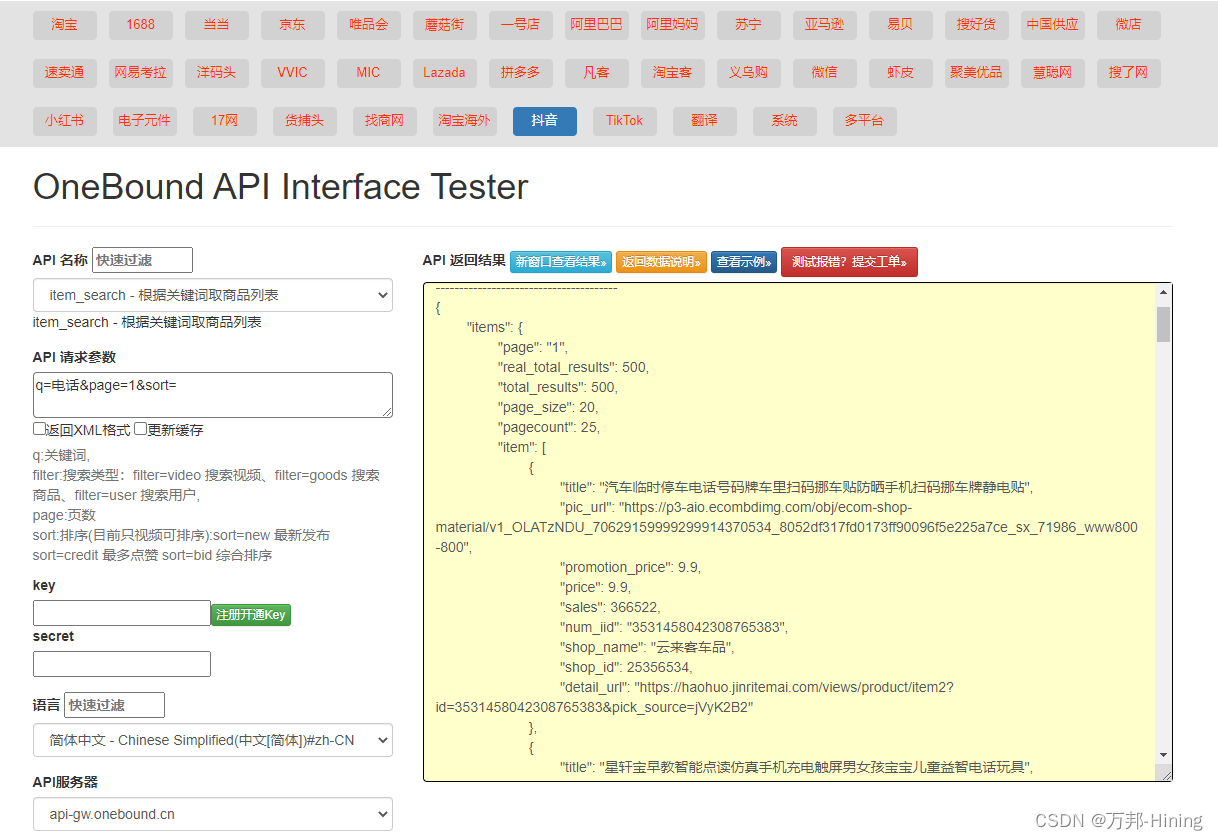Click the result scrollbar down arrow
The image size is (1218, 840).
click(1163, 754)
